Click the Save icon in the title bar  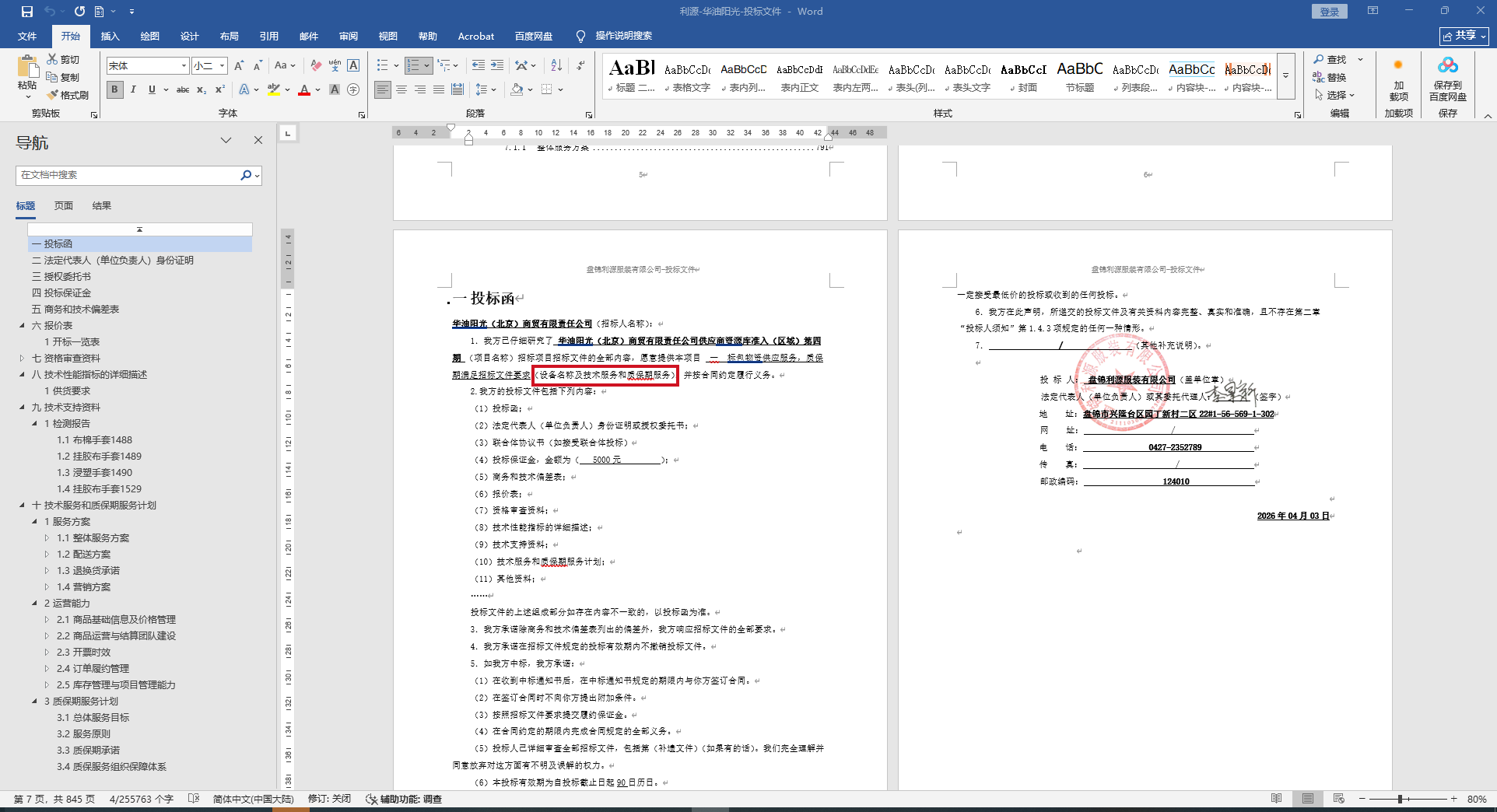pos(27,12)
